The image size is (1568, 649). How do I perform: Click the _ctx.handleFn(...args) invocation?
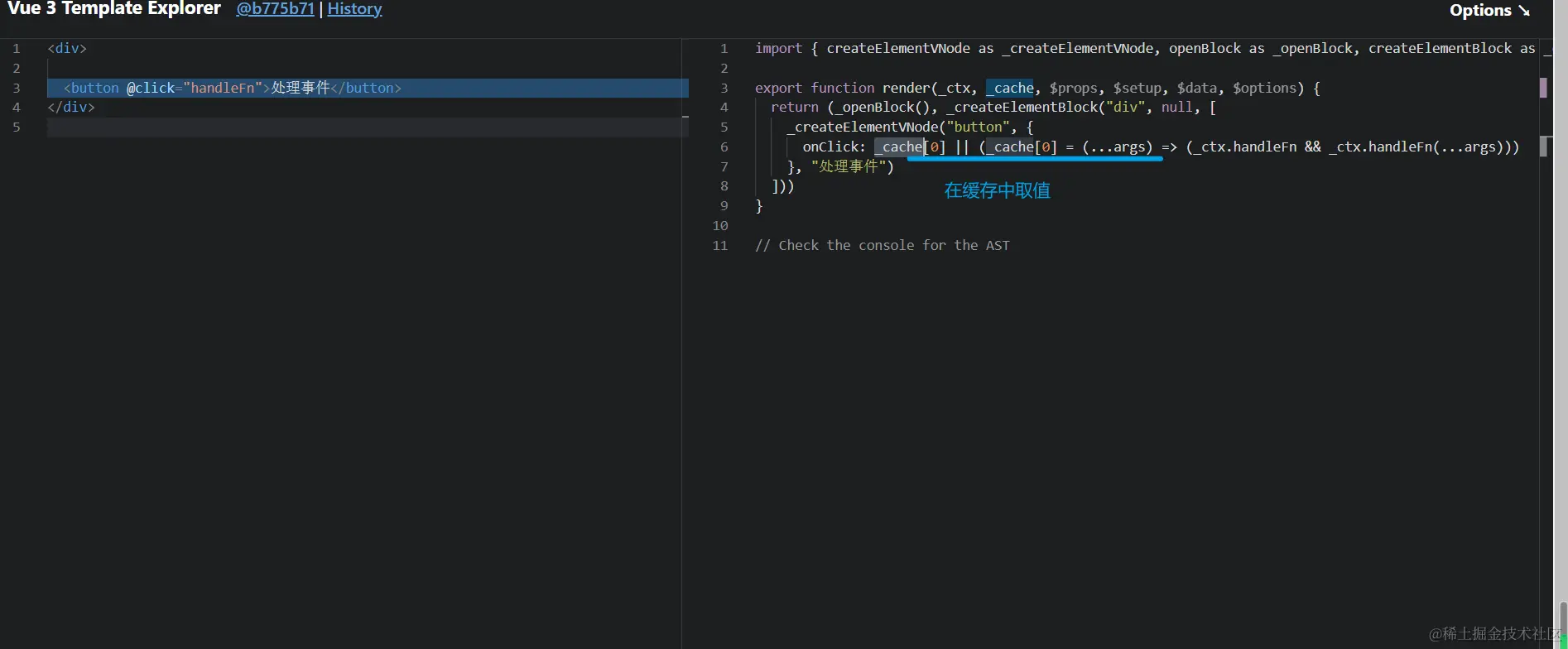pyautogui.click(x=1416, y=147)
